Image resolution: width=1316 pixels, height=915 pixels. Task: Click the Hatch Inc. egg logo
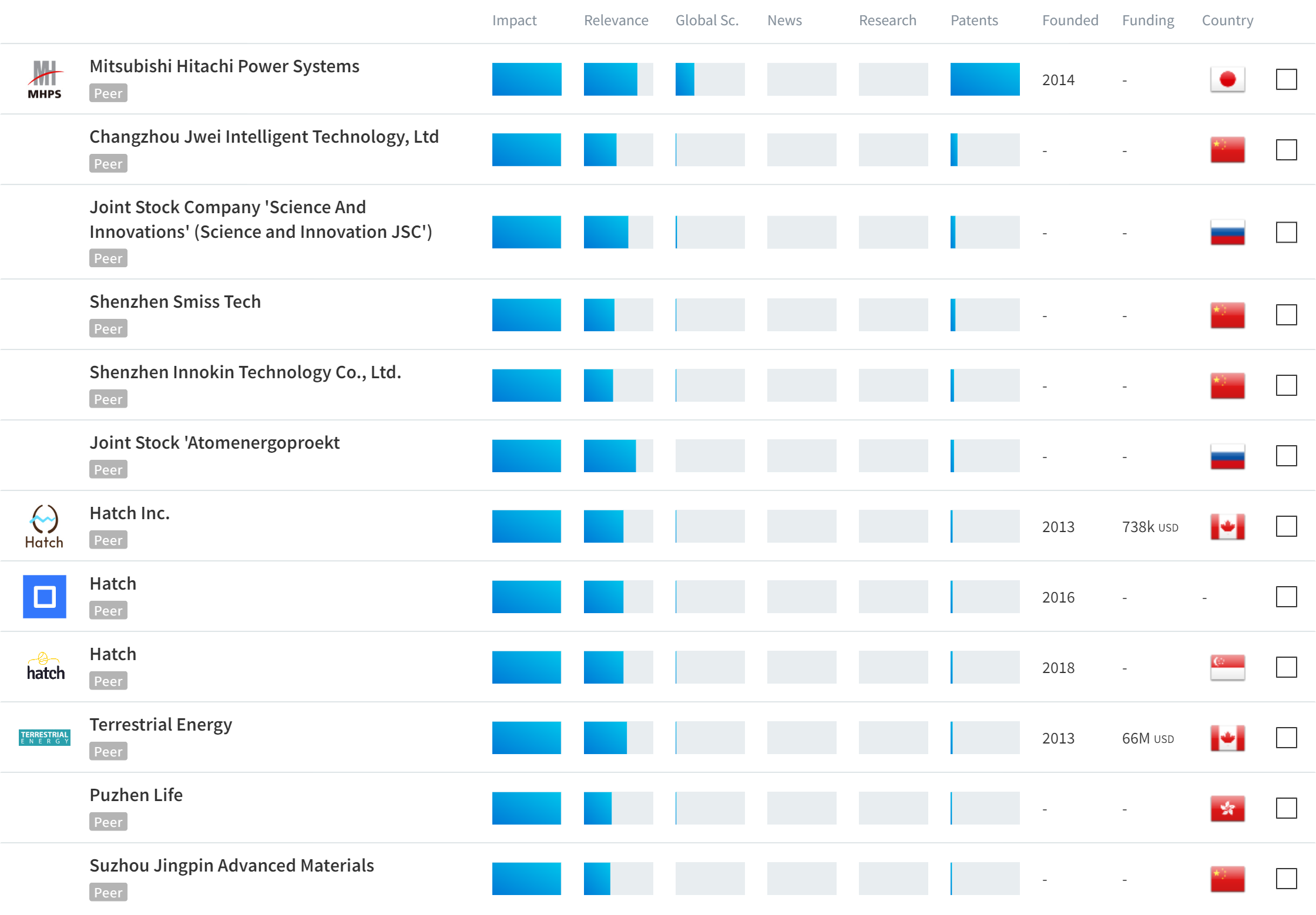pyautogui.click(x=45, y=526)
